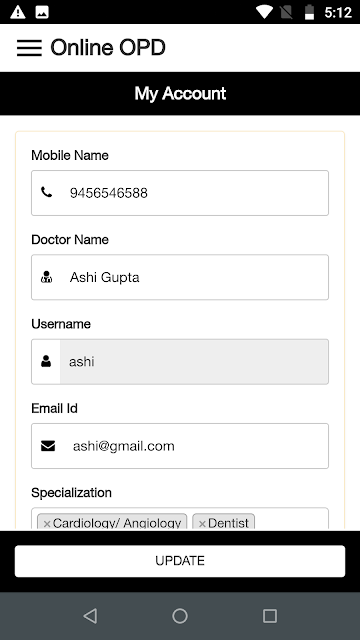The image size is (360, 640).
Task: Tap the phone icon in the mobile field
Action: pos(47,192)
